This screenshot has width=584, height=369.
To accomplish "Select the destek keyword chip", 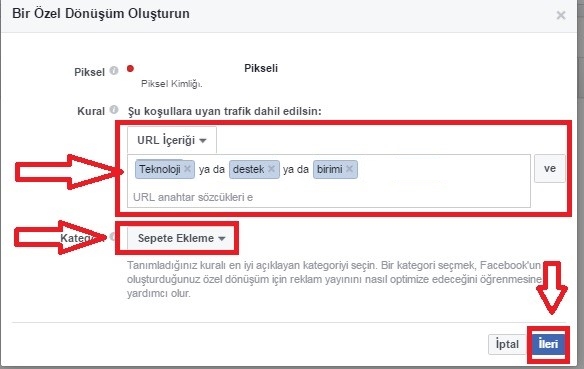I will tap(248, 169).
